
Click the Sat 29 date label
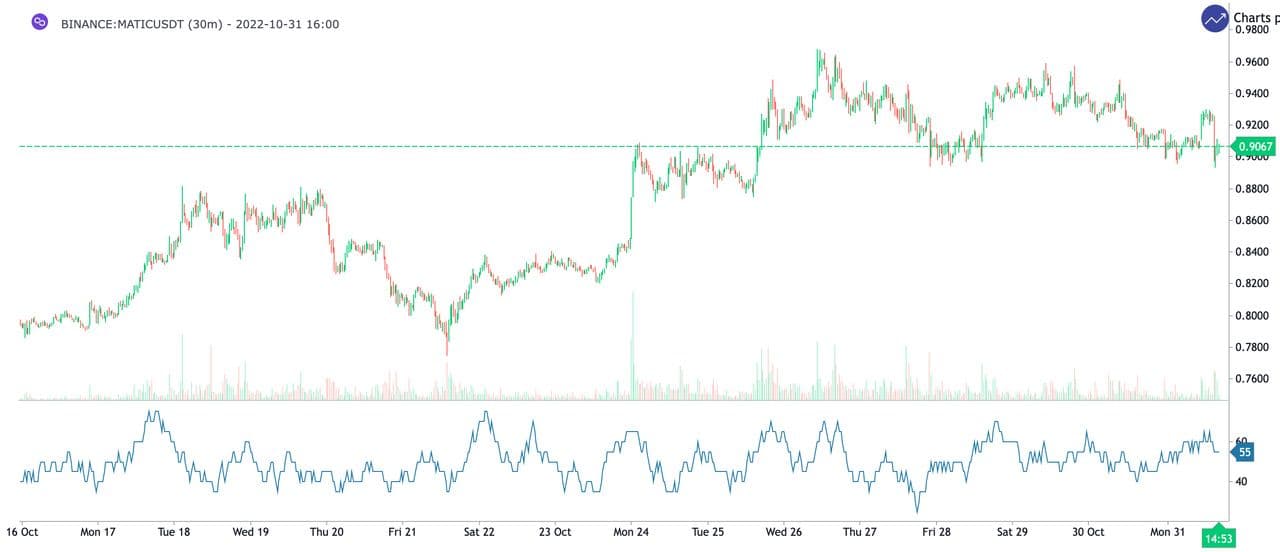click(x=1012, y=532)
